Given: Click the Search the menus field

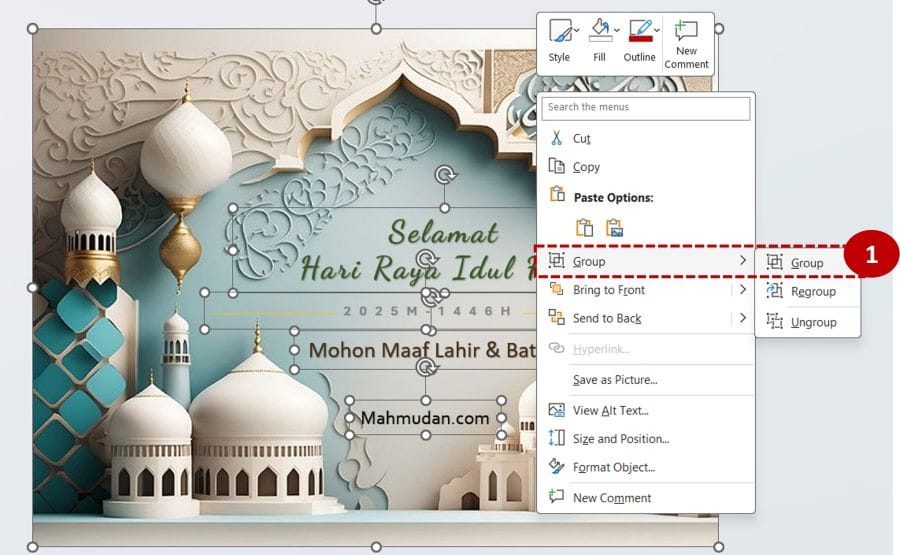Looking at the screenshot, I should pyautogui.click(x=646, y=107).
